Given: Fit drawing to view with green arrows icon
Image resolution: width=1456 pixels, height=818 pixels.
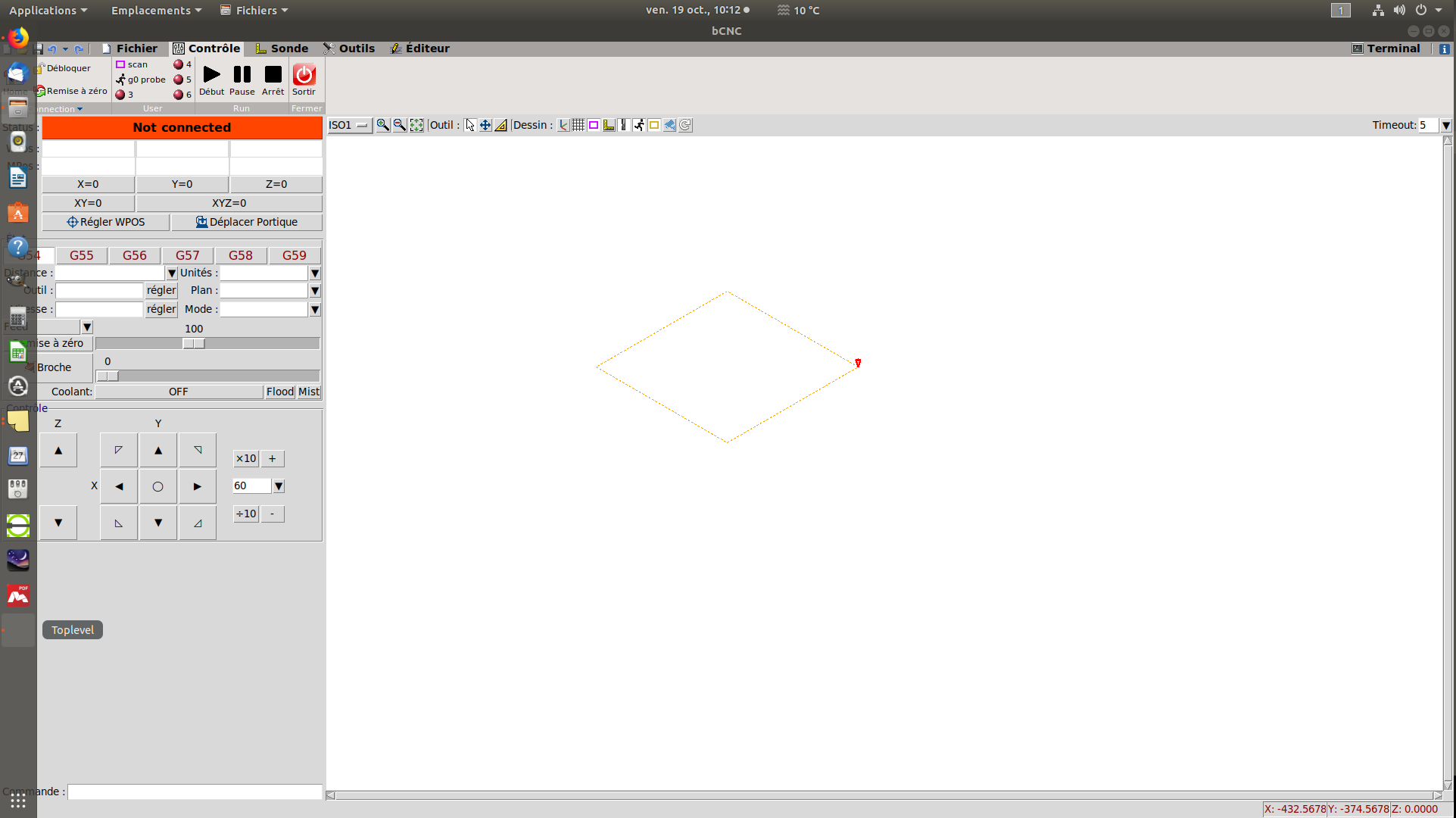Looking at the screenshot, I should click(416, 125).
